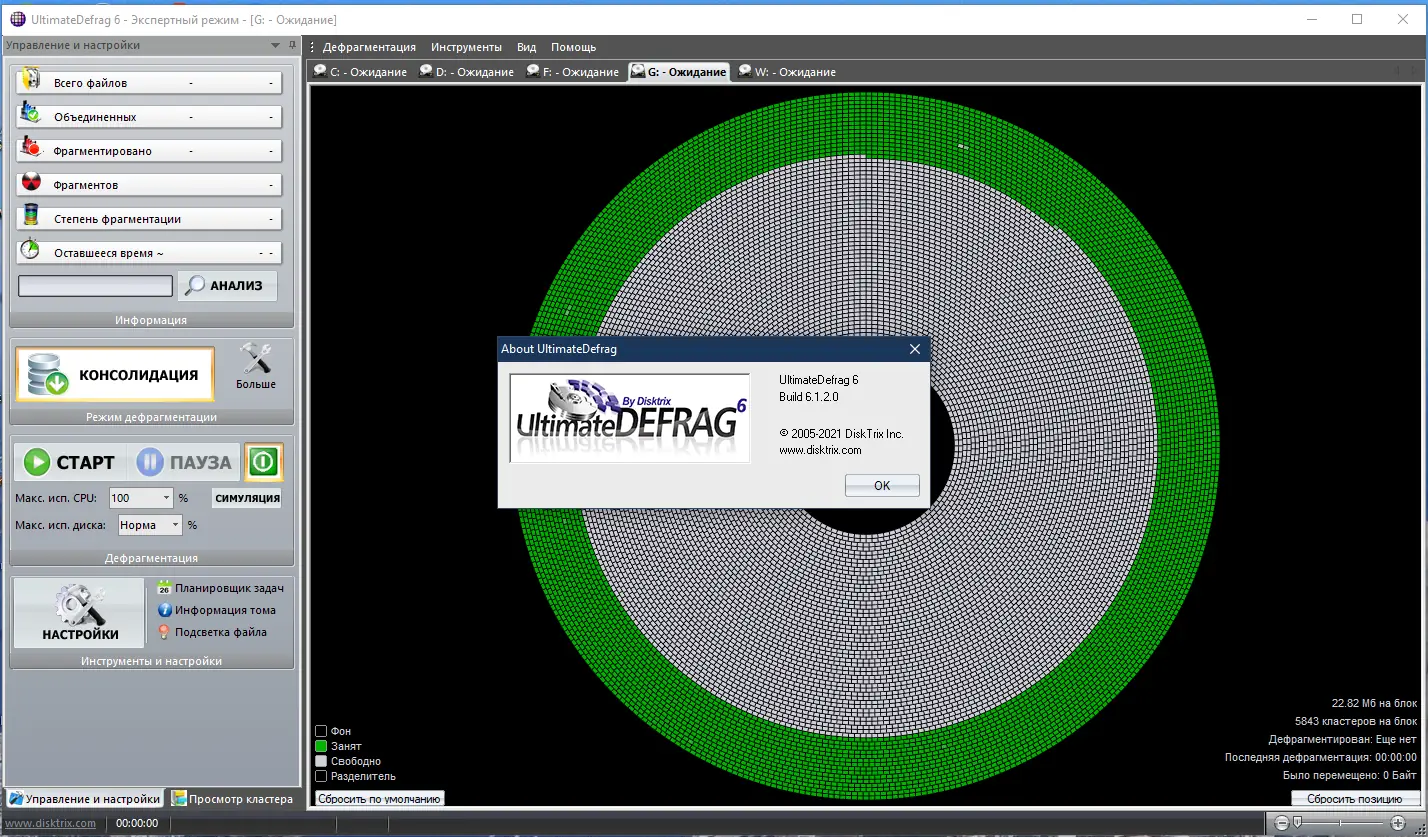Screen dimensions: 1428x837
Task: Click КОНСОЛИДАЦИЯ defrag mode button
Action: click(113, 372)
